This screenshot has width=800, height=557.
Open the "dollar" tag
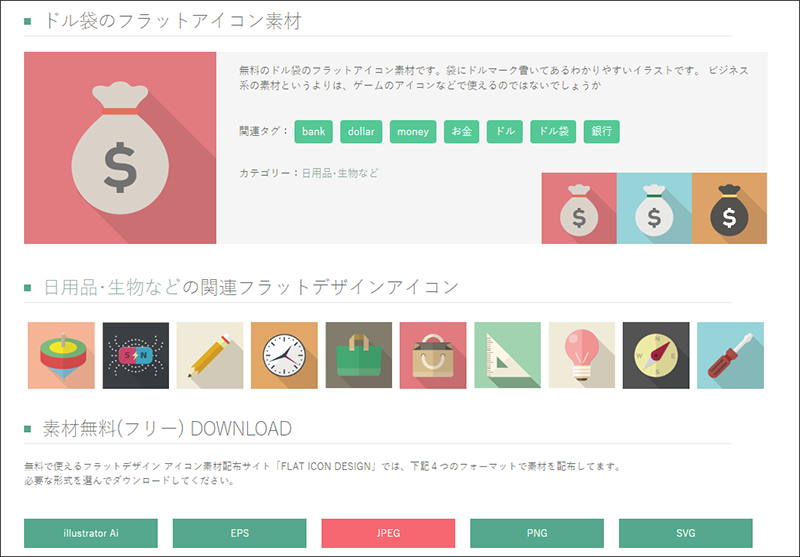[x=361, y=132]
